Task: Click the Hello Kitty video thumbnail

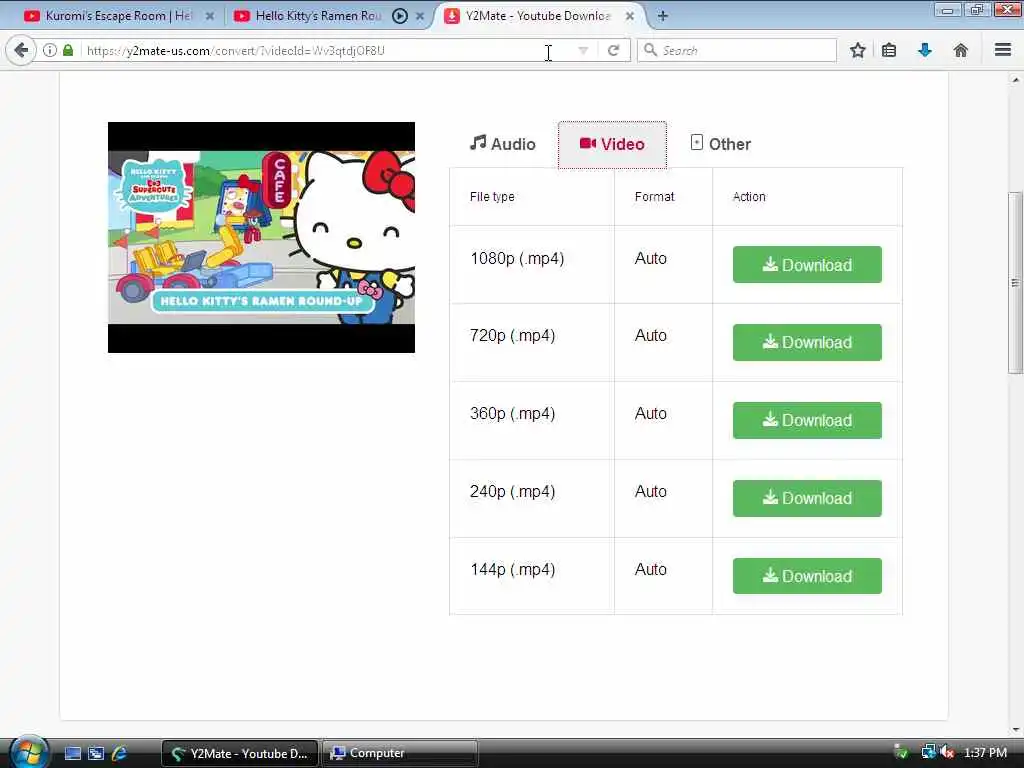Action: click(x=261, y=237)
